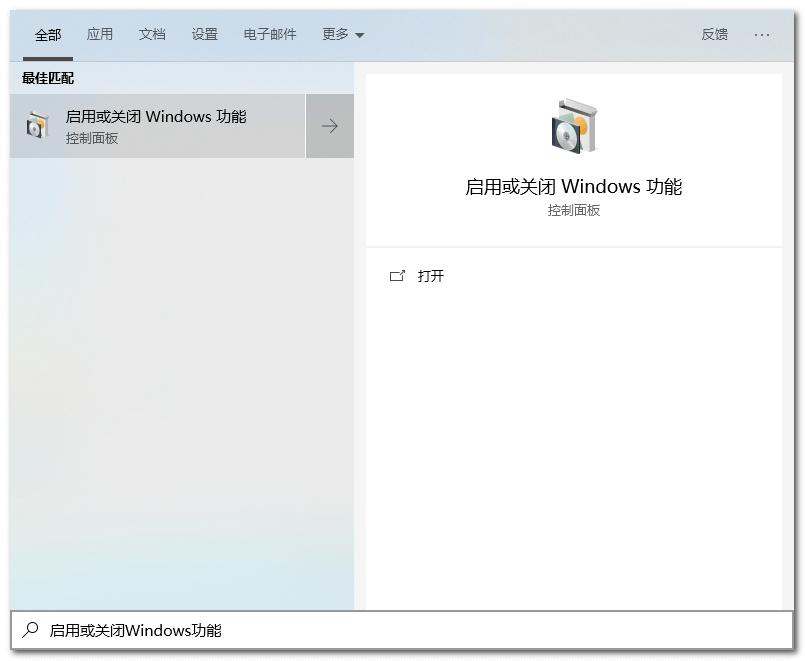The image size is (805, 661).
Task: Click the large Windows Features icon in preview pane
Action: (573, 126)
